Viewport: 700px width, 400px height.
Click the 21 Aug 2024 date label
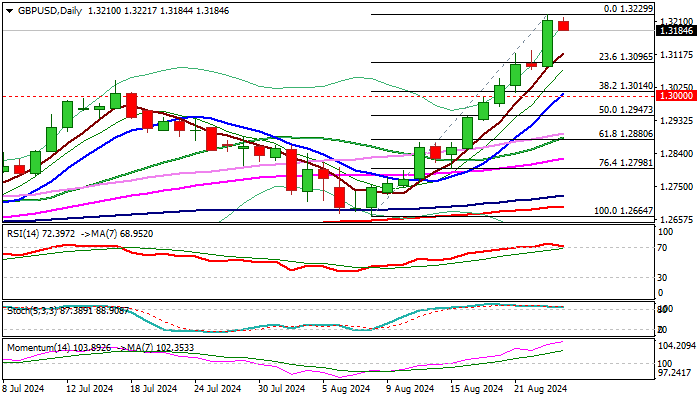543,389
